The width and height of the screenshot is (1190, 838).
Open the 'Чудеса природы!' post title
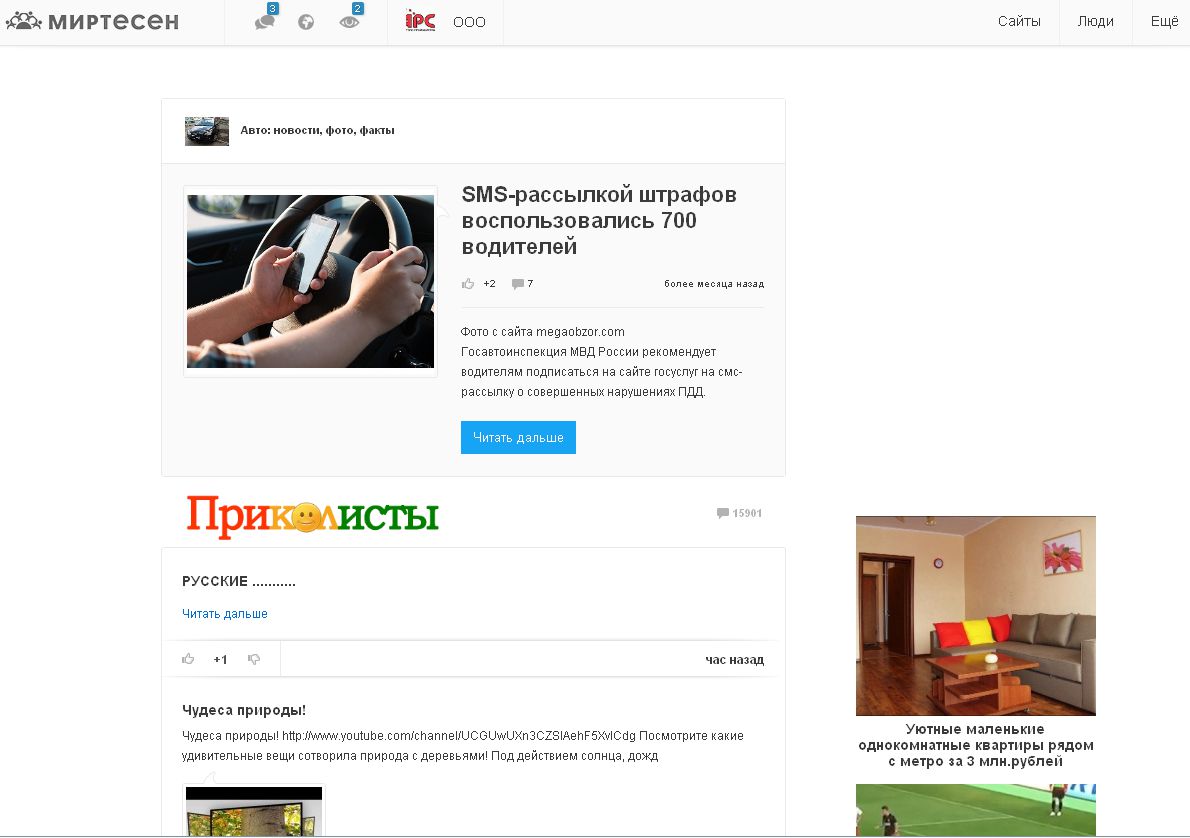(x=244, y=710)
